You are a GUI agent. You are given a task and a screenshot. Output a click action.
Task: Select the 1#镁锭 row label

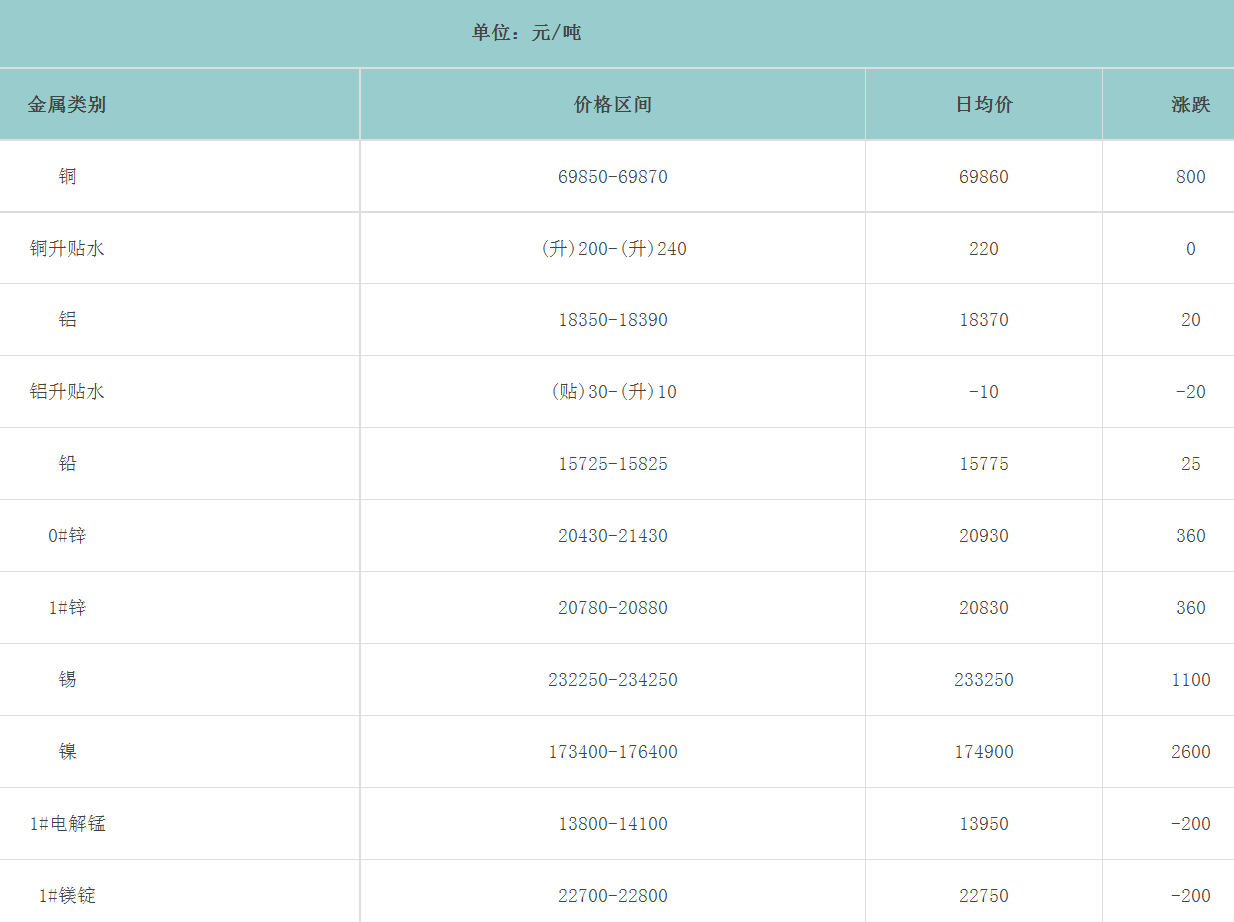[x=67, y=896]
